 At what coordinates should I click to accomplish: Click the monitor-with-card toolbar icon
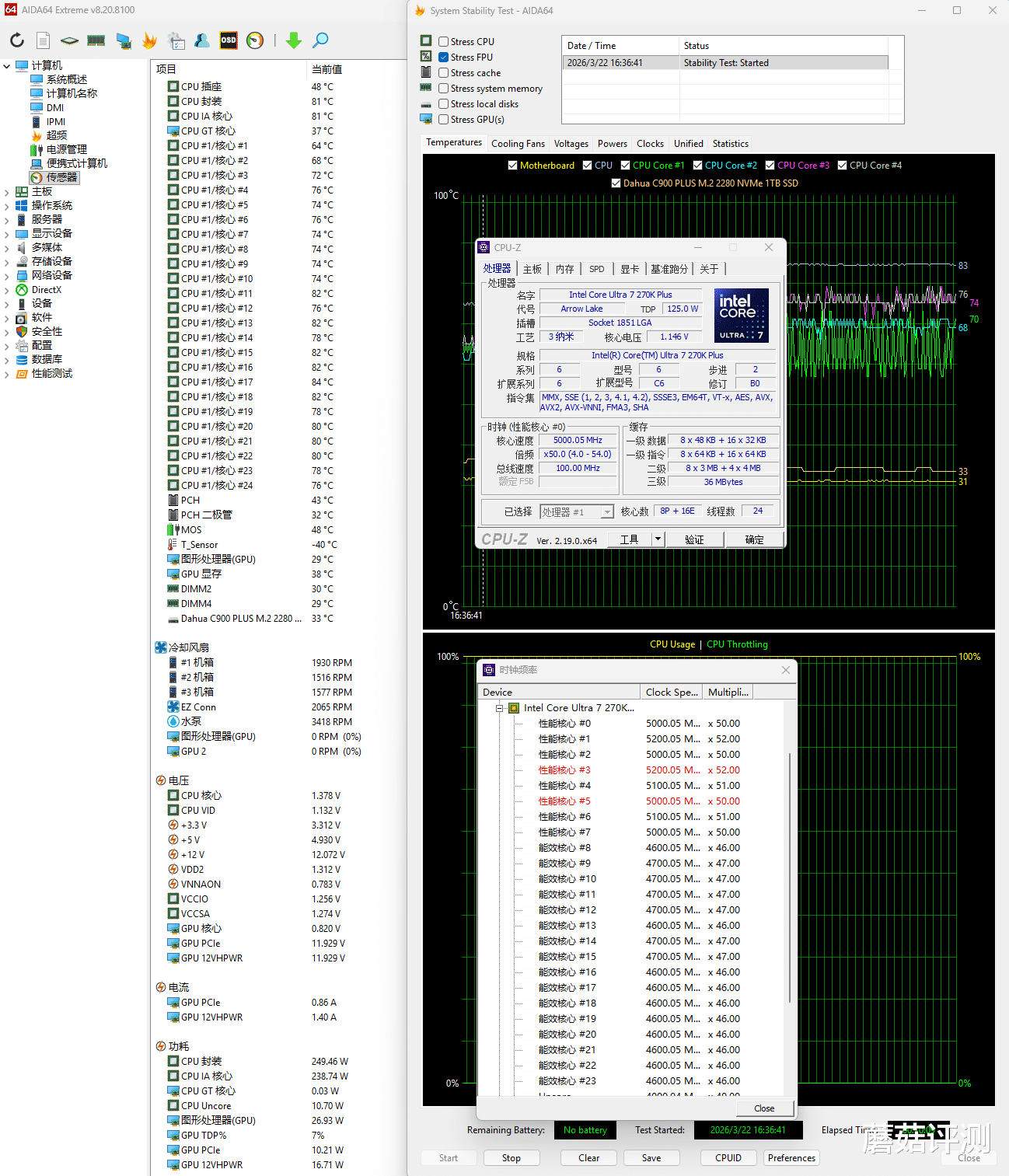(124, 40)
